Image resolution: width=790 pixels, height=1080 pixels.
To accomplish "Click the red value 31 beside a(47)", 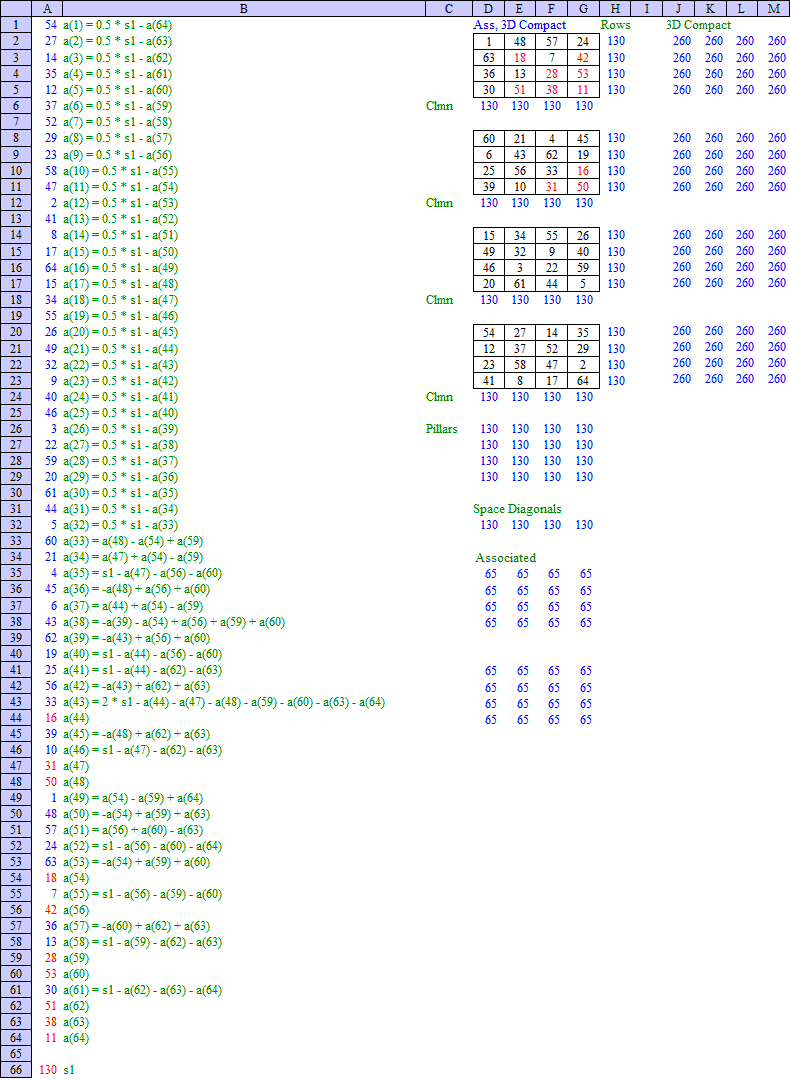I will pos(51,766).
